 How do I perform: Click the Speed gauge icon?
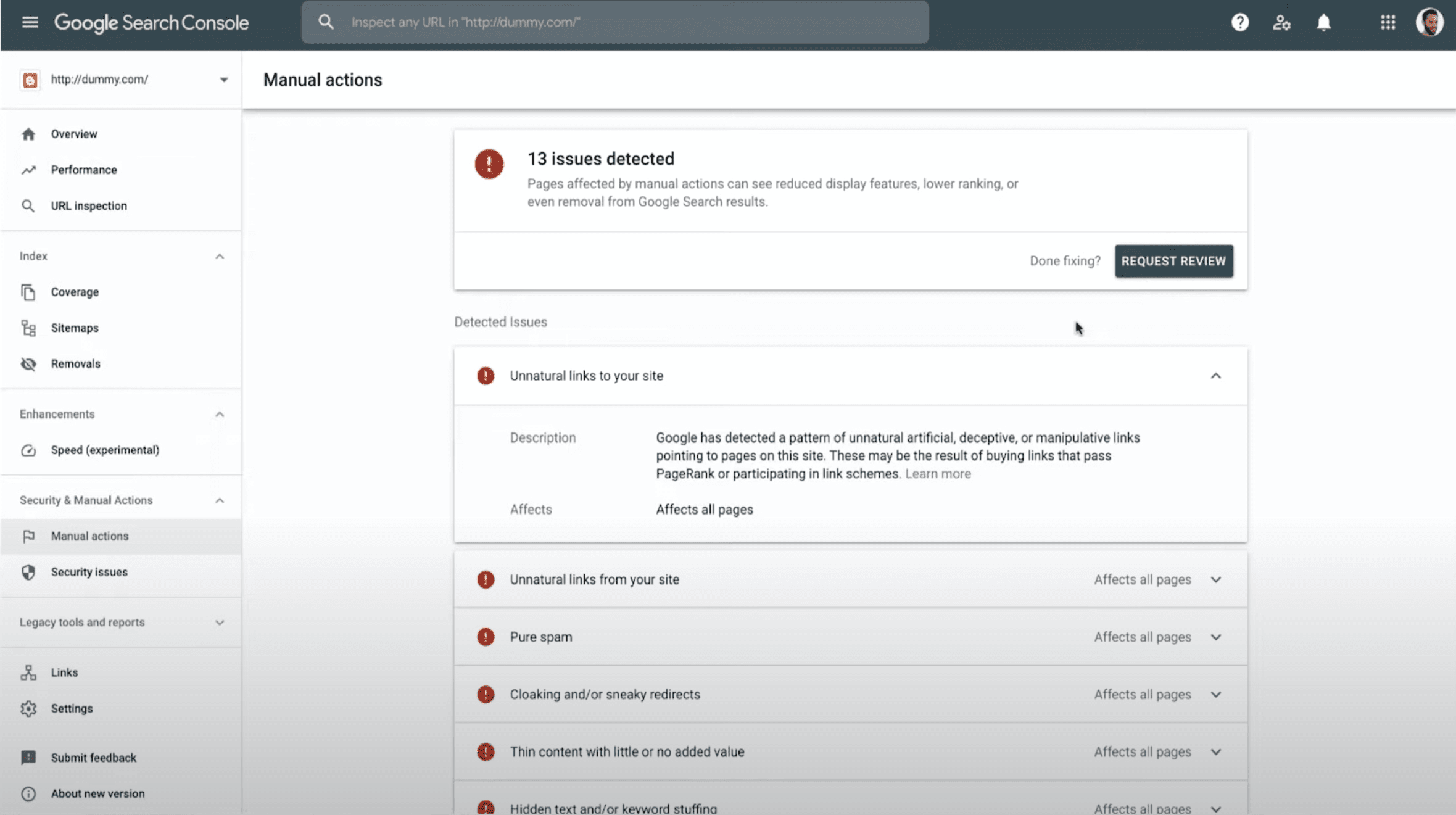pos(28,450)
